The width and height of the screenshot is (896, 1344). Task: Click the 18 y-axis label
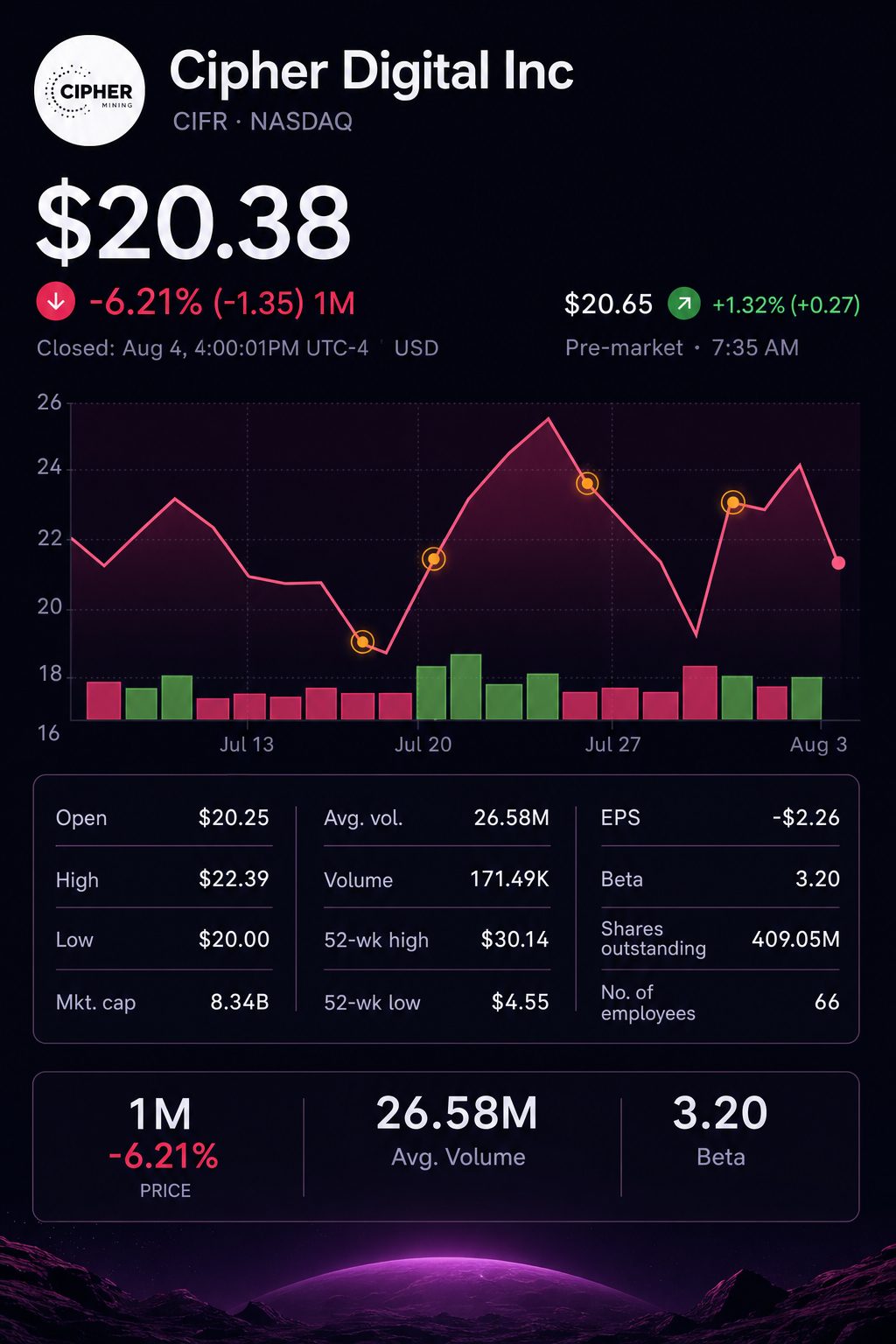[x=49, y=675]
